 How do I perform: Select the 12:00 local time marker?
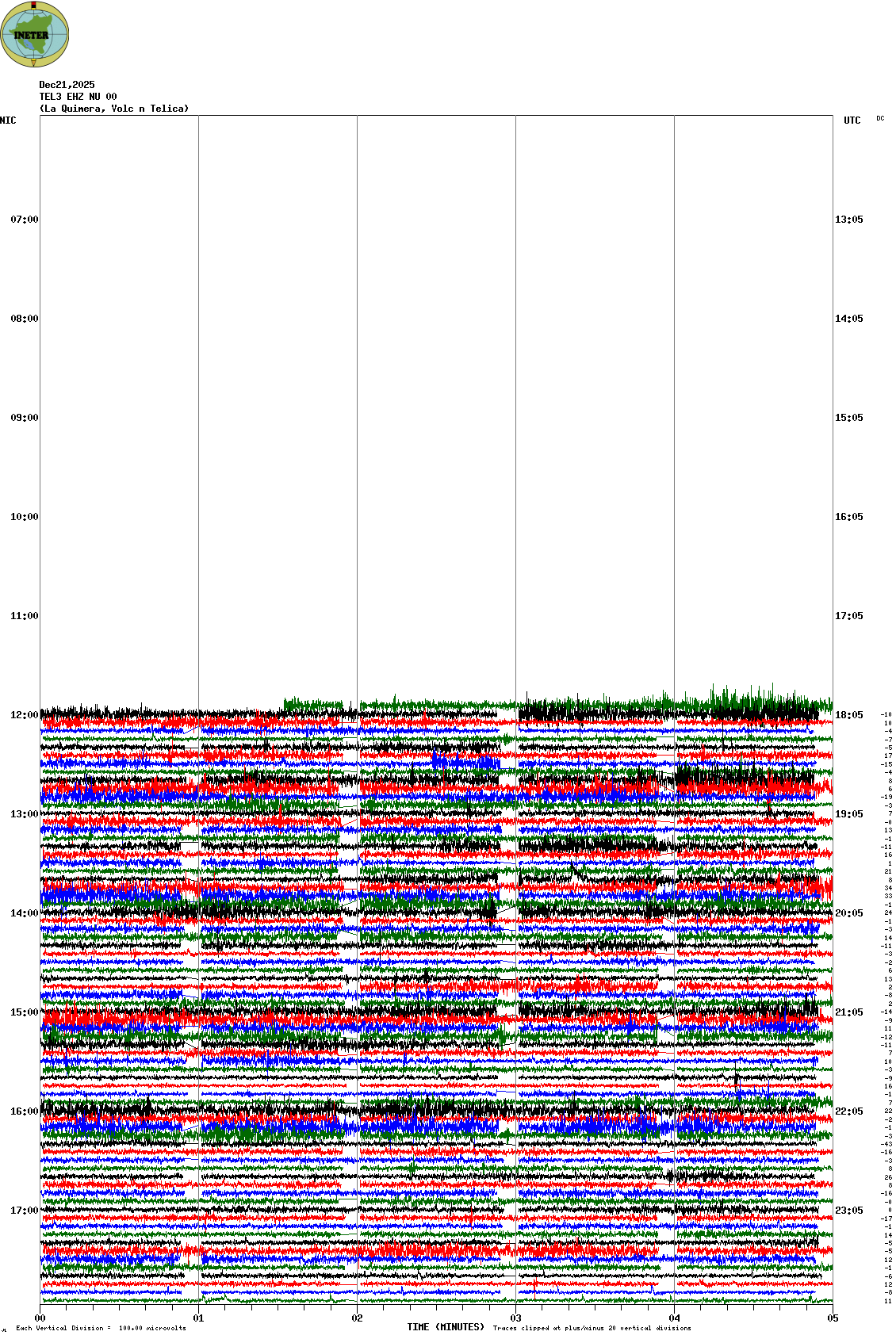click(24, 715)
